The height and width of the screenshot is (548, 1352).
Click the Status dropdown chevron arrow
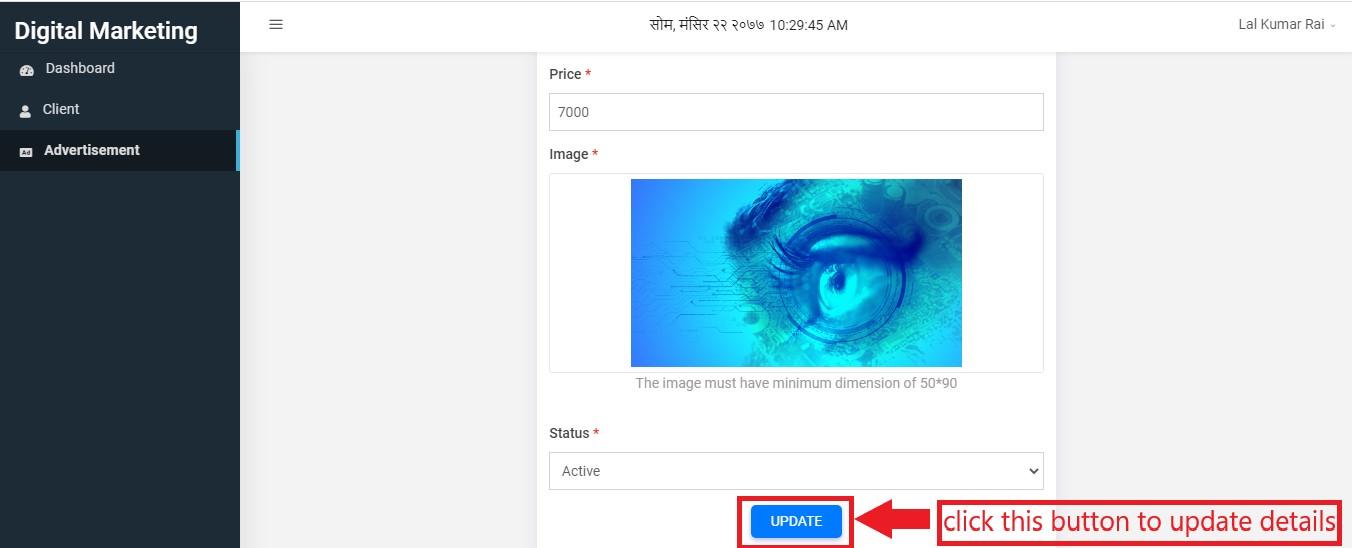1033,471
